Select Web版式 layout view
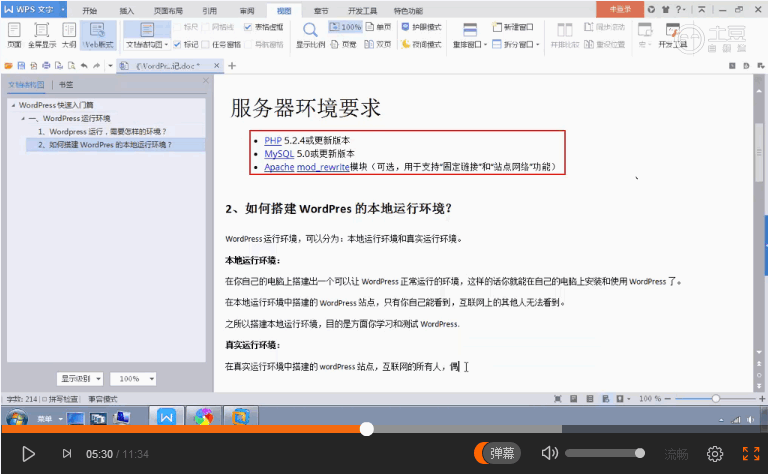768x474 pixels. point(98,35)
